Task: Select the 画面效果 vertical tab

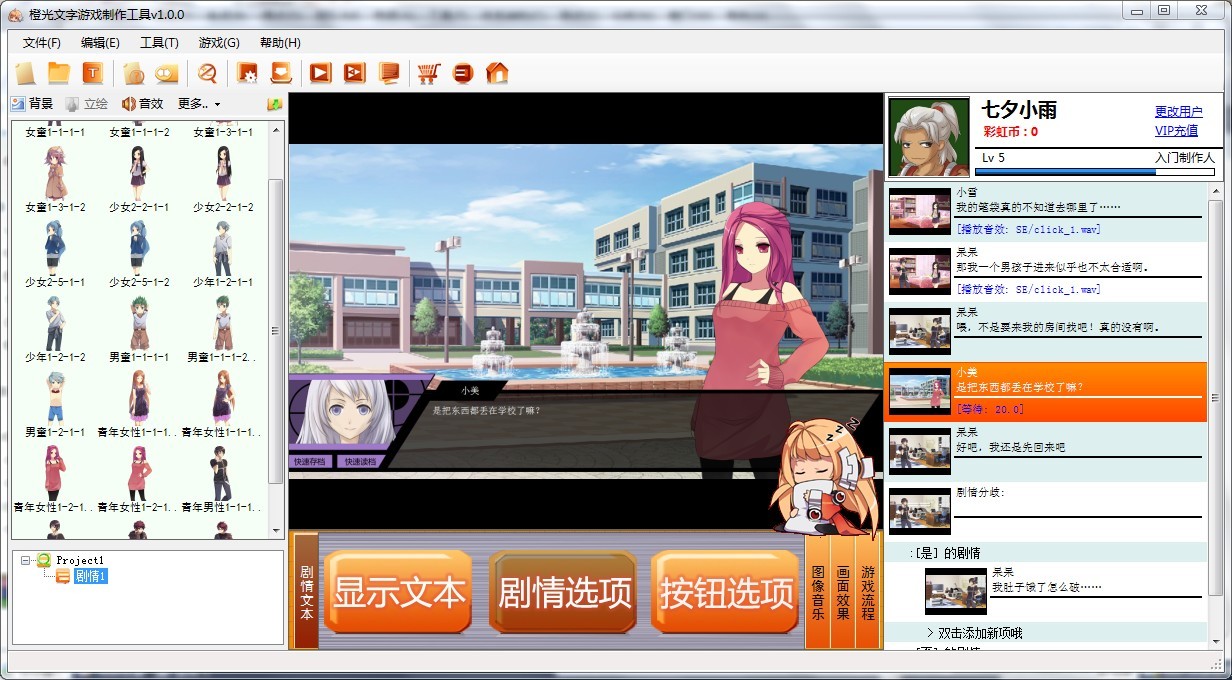Action: point(843,592)
